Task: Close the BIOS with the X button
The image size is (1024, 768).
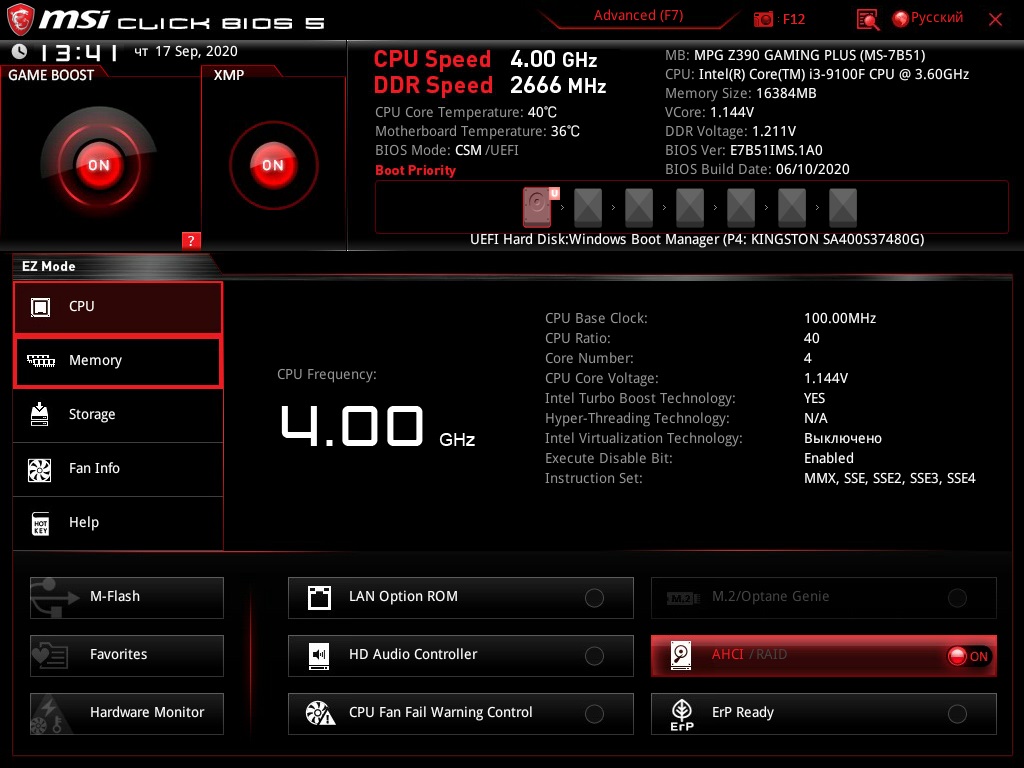Action: (x=995, y=20)
